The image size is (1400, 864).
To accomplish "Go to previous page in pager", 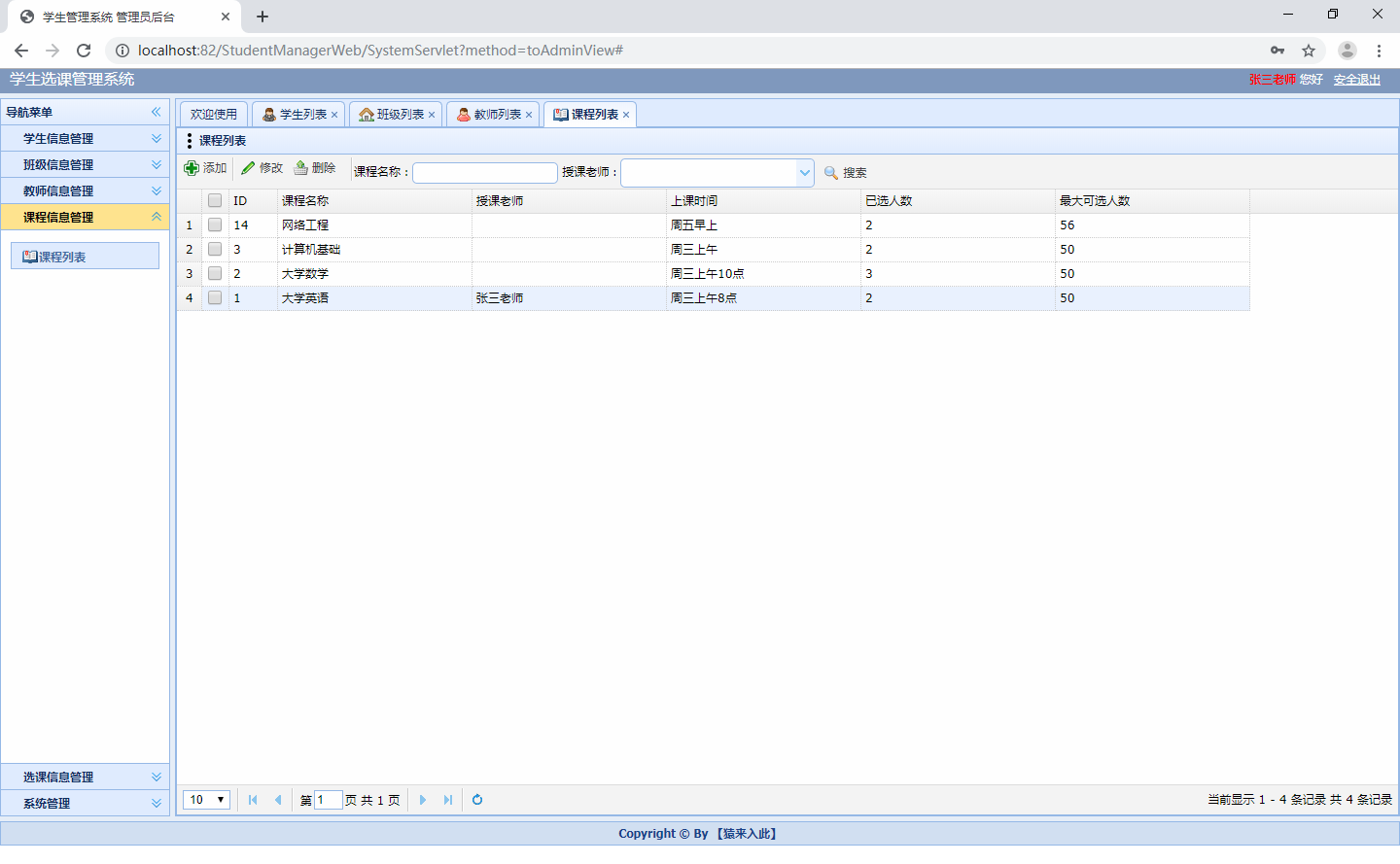I will pos(278,800).
